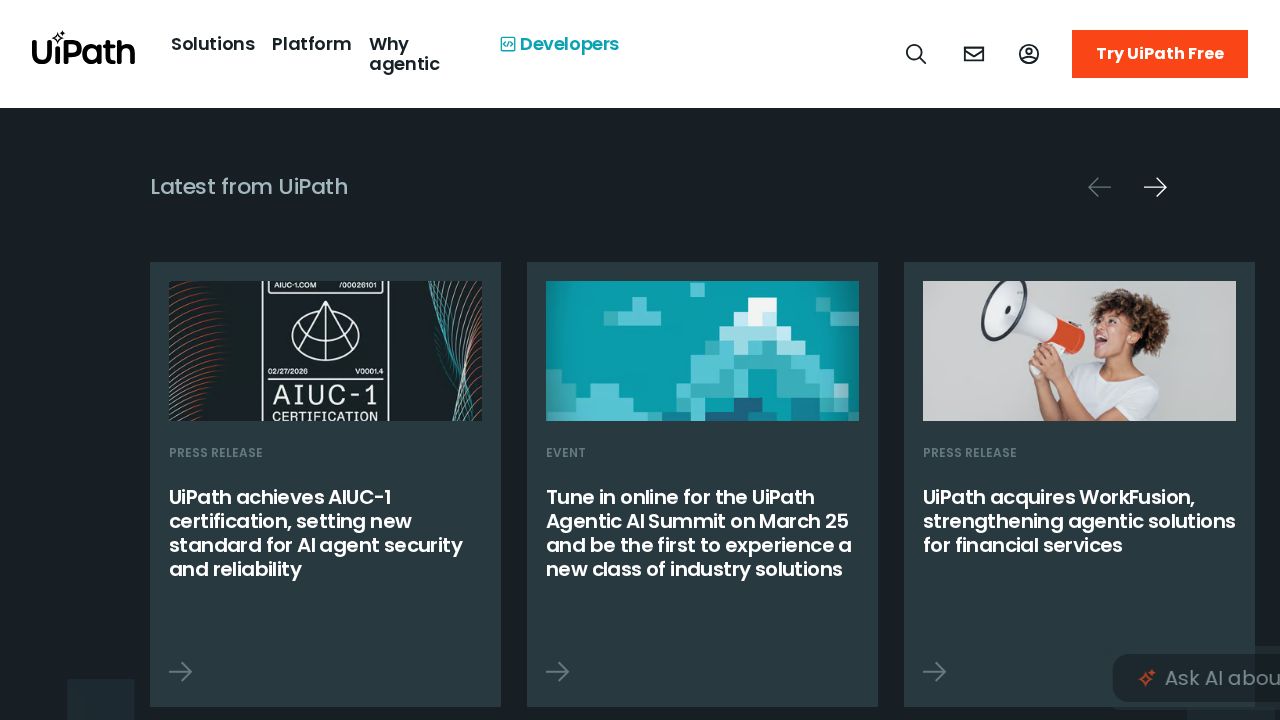Click the Latest from UiPath heading

(249, 187)
